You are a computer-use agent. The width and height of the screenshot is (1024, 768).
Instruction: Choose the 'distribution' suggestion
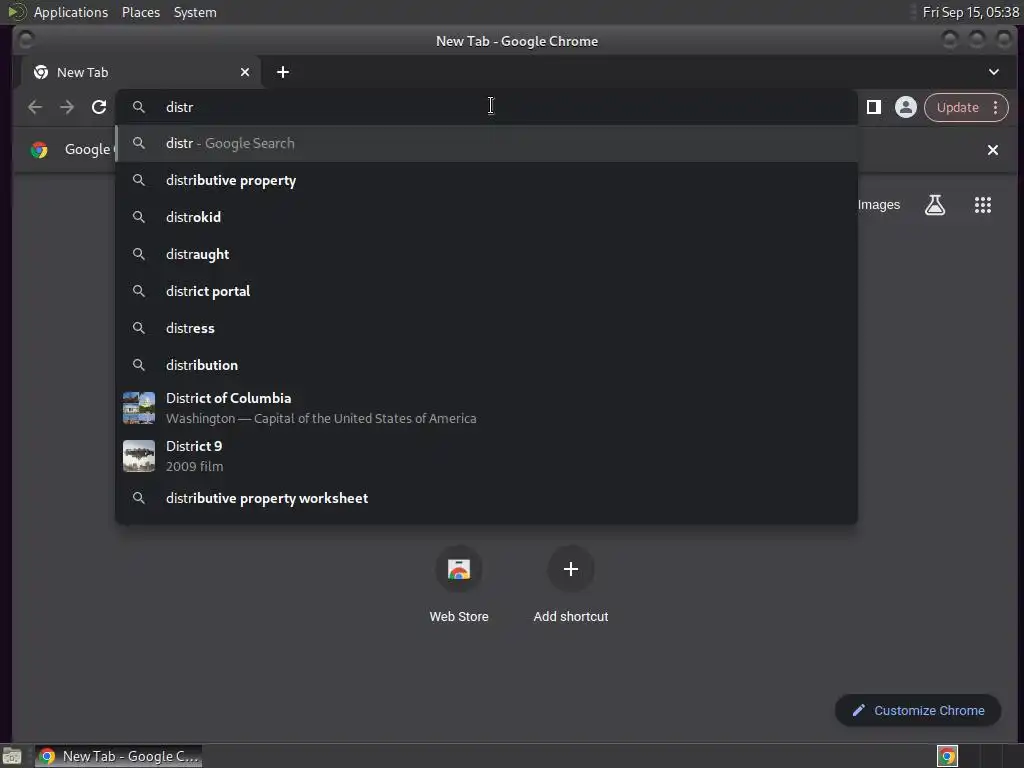point(486,365)
